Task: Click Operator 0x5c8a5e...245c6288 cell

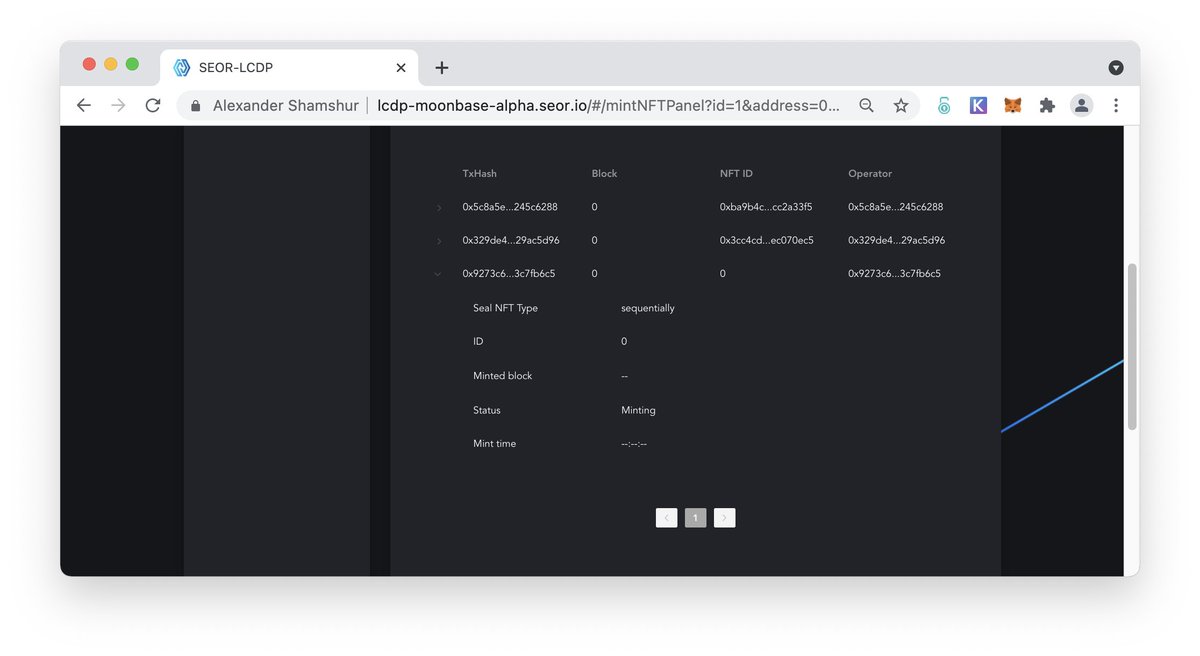Action: tap(896, 207)
